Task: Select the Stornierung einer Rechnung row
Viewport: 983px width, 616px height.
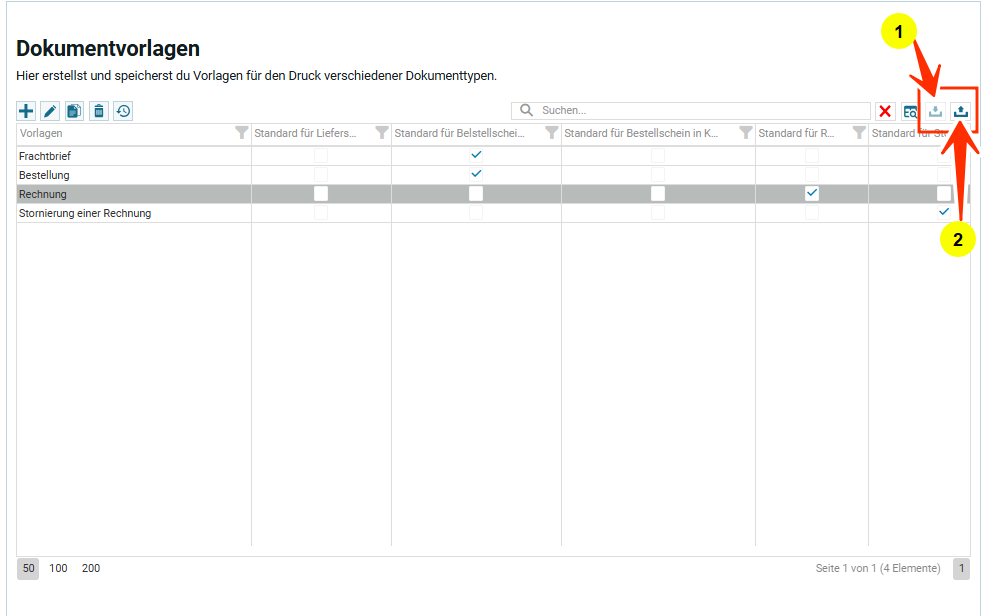Action: [x=85, y=213]
